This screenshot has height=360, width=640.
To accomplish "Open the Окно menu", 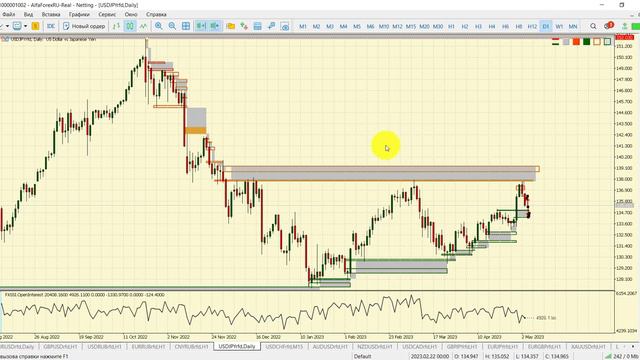I will coord(131,14).
